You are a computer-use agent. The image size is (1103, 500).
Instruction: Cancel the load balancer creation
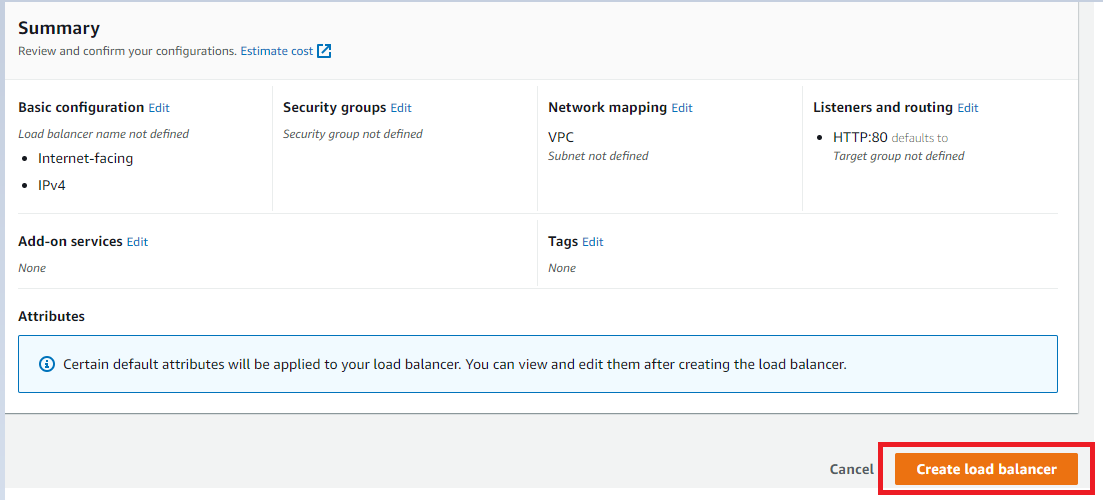[x=851, y=469]
